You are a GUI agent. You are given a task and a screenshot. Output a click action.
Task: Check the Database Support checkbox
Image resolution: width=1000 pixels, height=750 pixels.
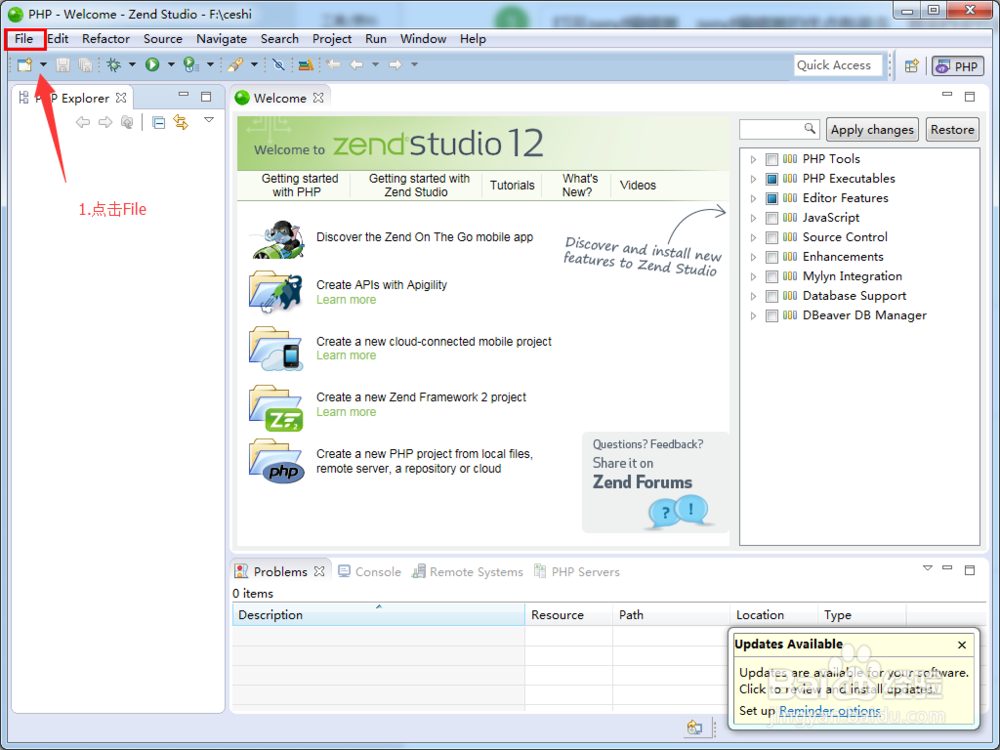(772, 296)
